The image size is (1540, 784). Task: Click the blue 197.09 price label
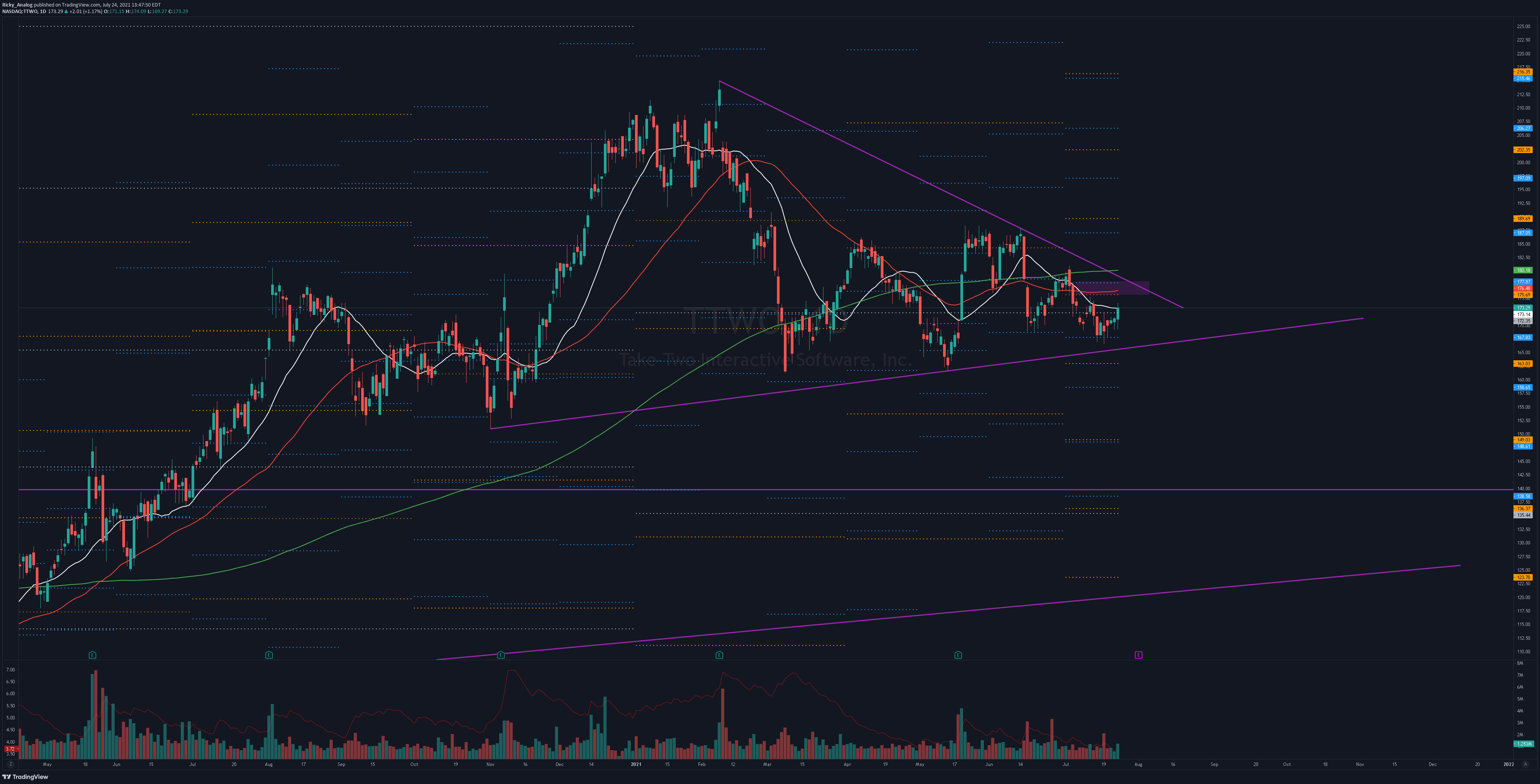pyautogui.click(x=1523, y=178)
